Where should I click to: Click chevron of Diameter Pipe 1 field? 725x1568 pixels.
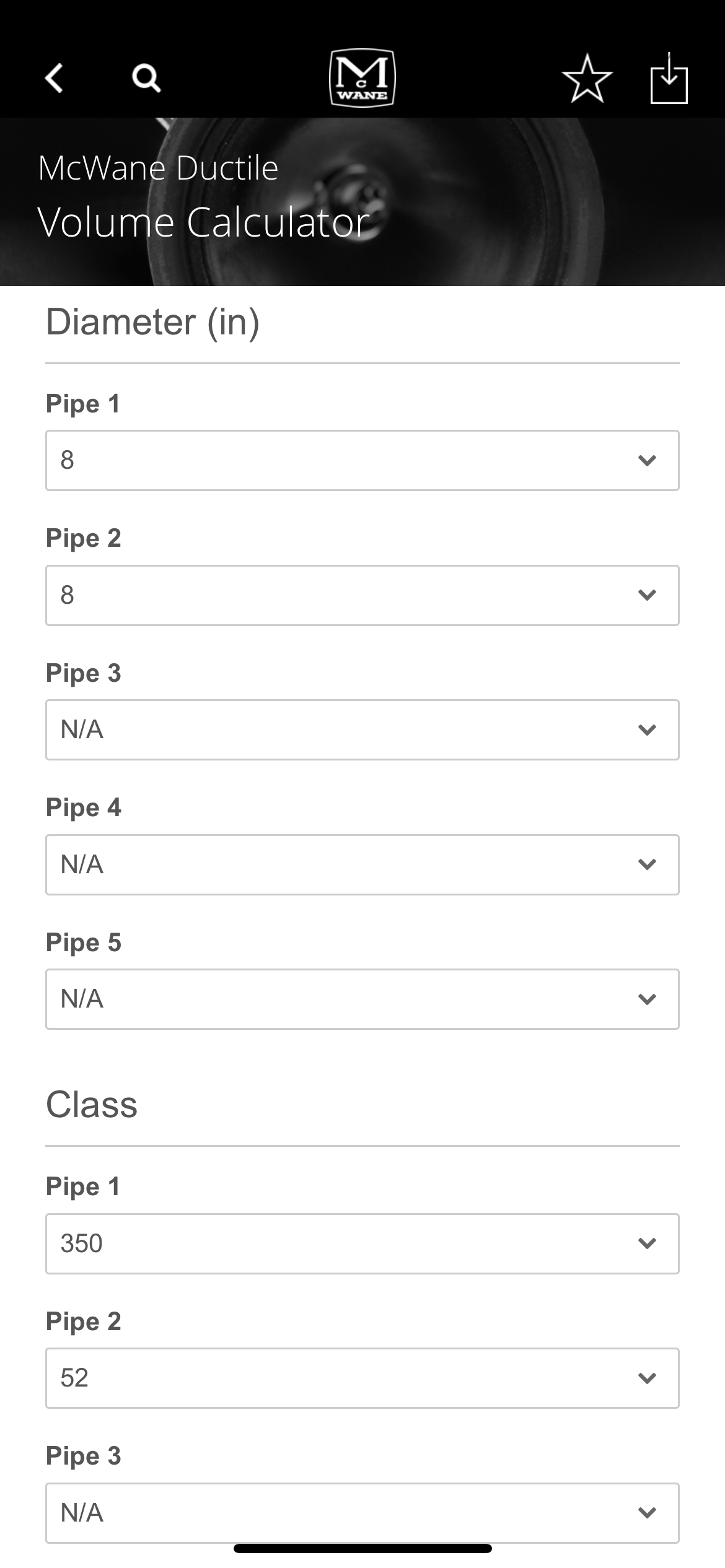[x=647, y=460]
